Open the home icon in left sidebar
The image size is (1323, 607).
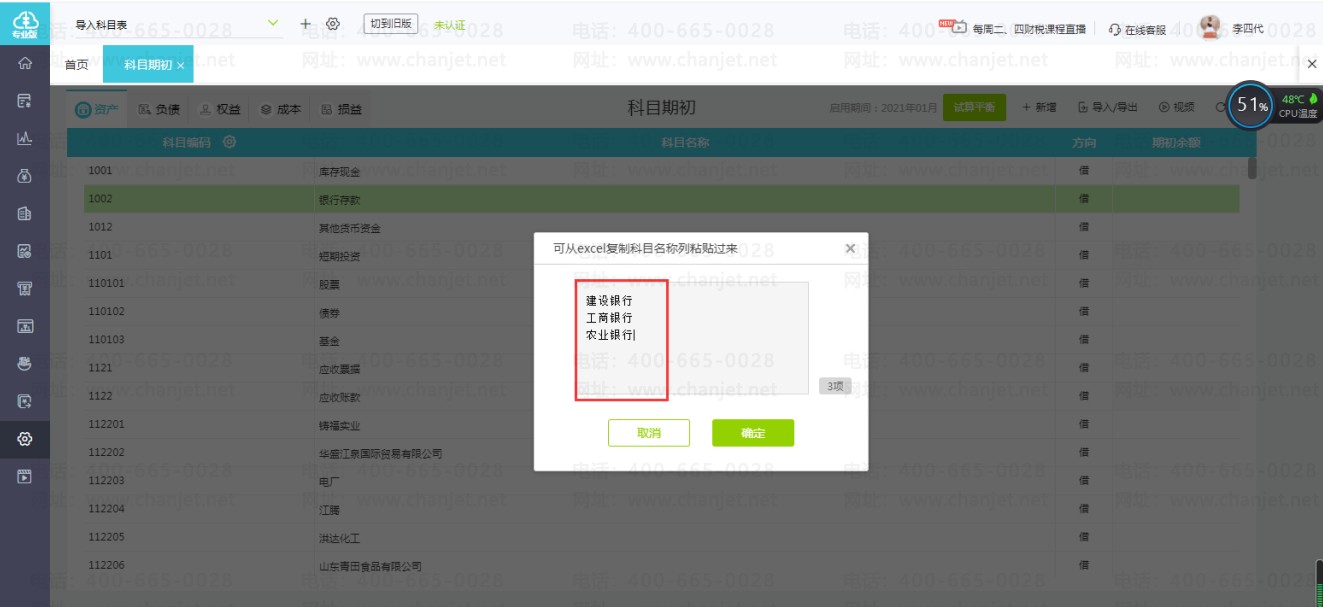pos(25,64)
